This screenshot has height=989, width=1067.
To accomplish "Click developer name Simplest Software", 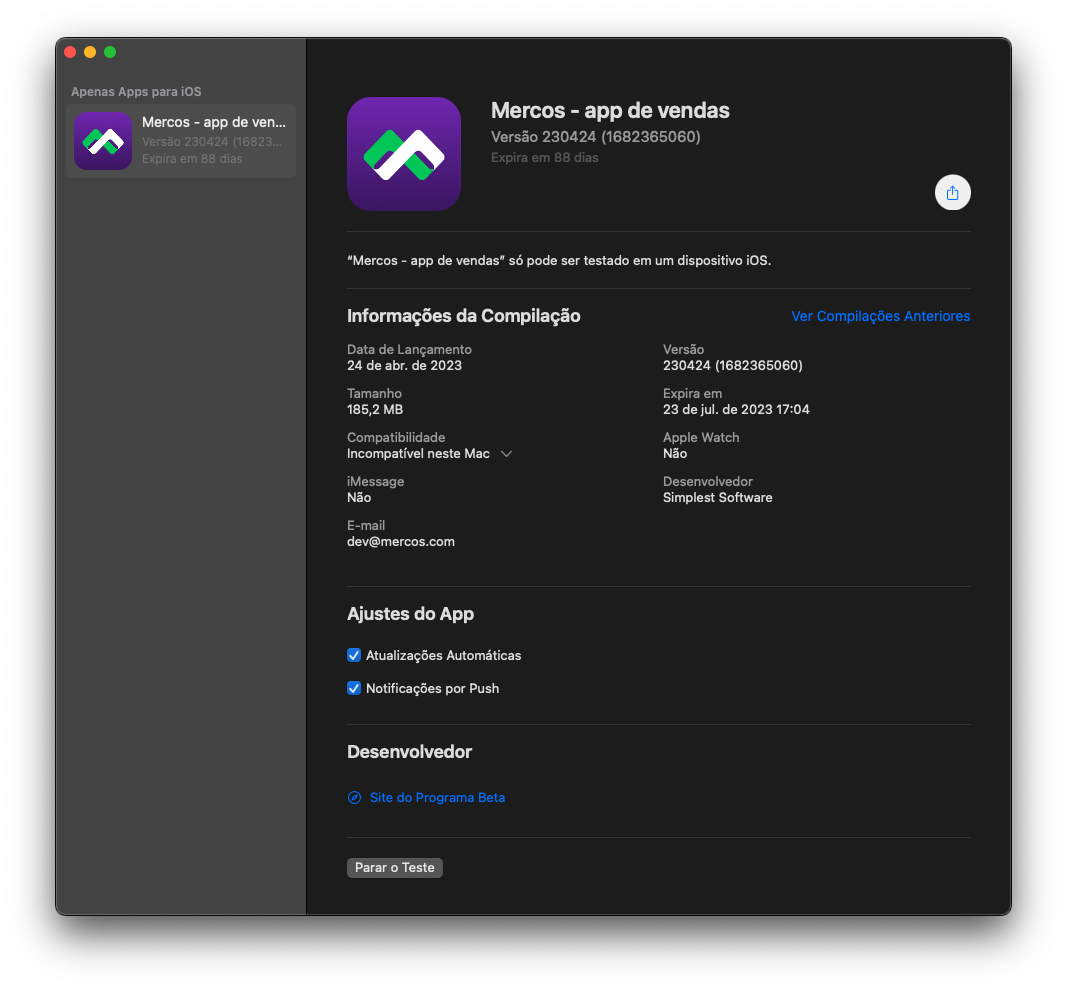I will 718,498.
